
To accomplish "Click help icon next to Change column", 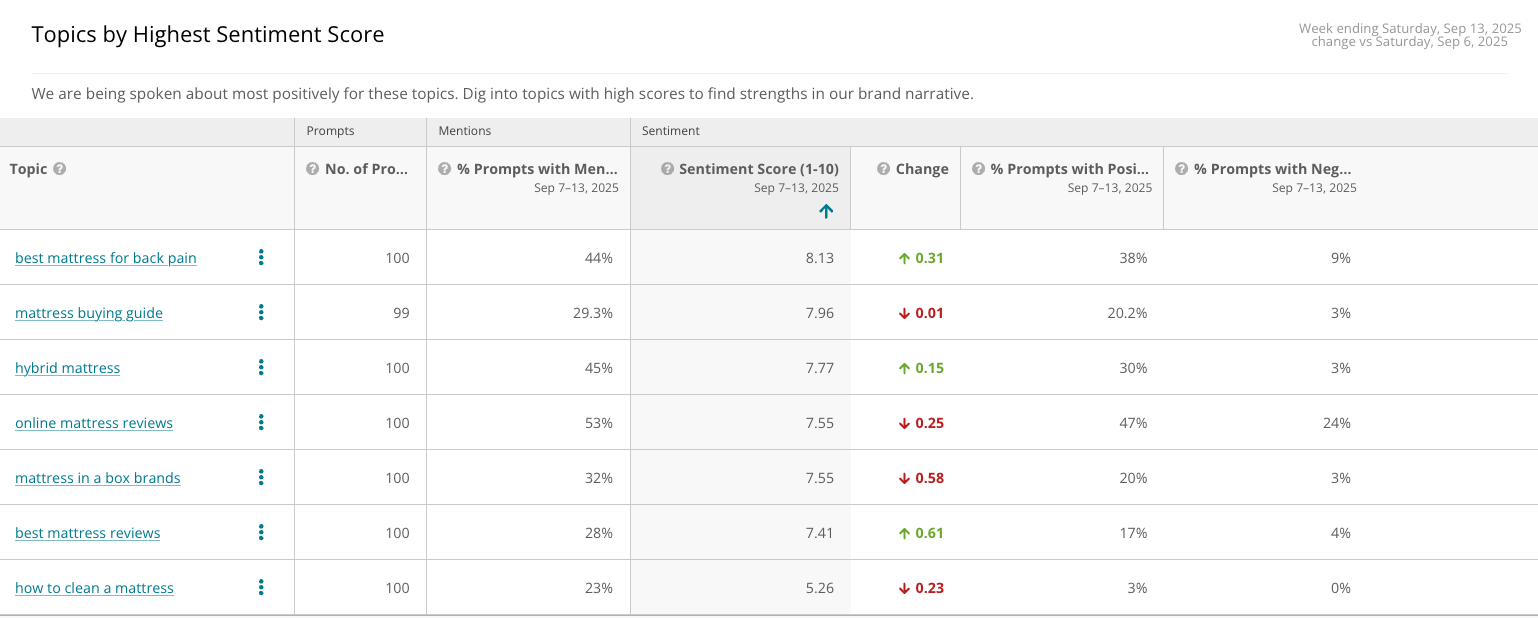I will [884, 169].
